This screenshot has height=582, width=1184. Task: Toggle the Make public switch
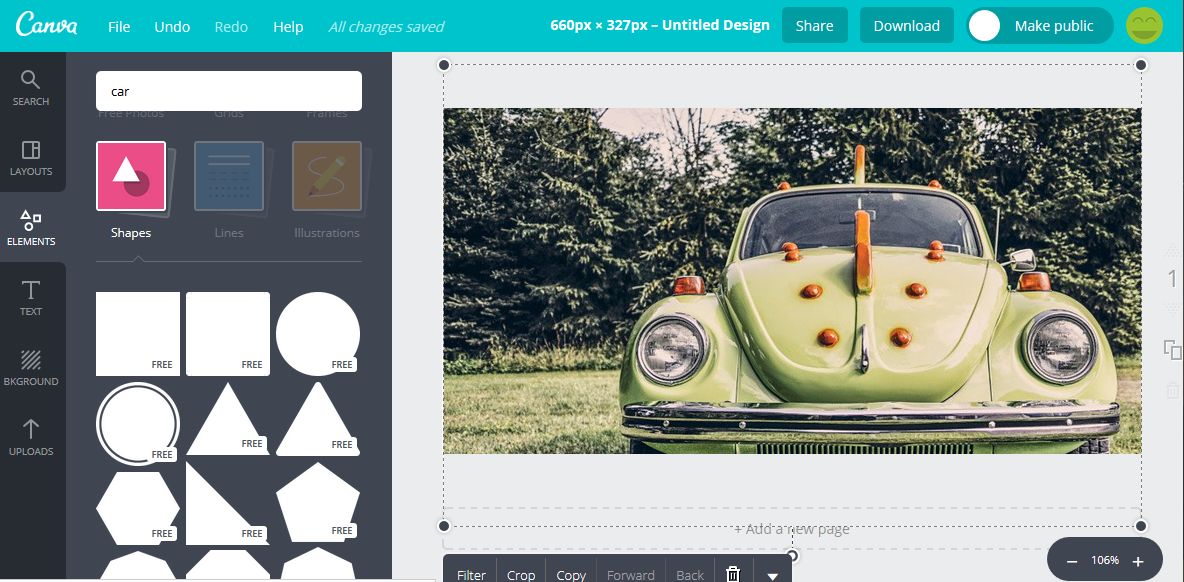tap(1040, 26)
